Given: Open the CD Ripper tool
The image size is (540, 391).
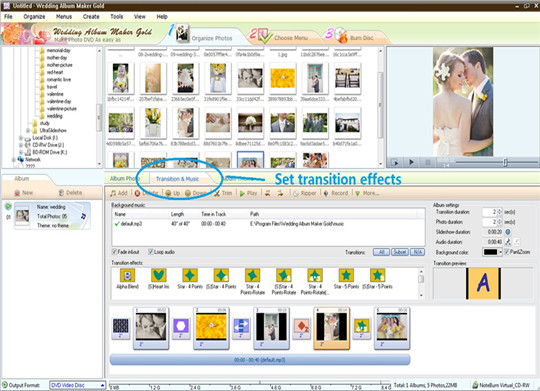Looking at the screenshot, I should pos(304,193).
